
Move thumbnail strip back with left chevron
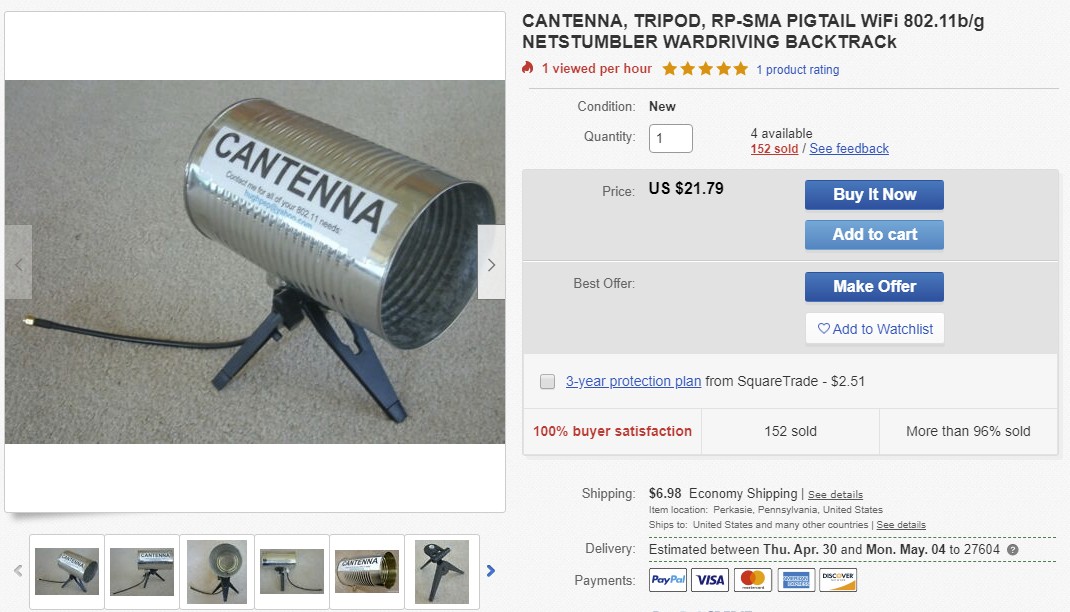tap(18, 570)
